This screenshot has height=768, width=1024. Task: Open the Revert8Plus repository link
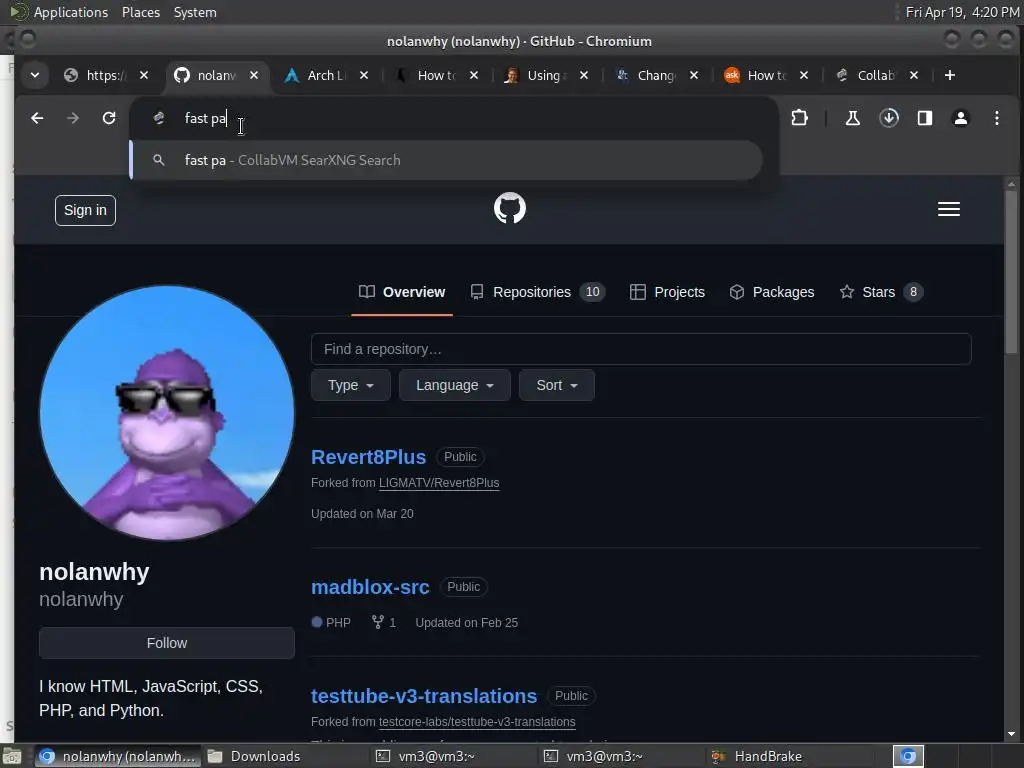368,457
